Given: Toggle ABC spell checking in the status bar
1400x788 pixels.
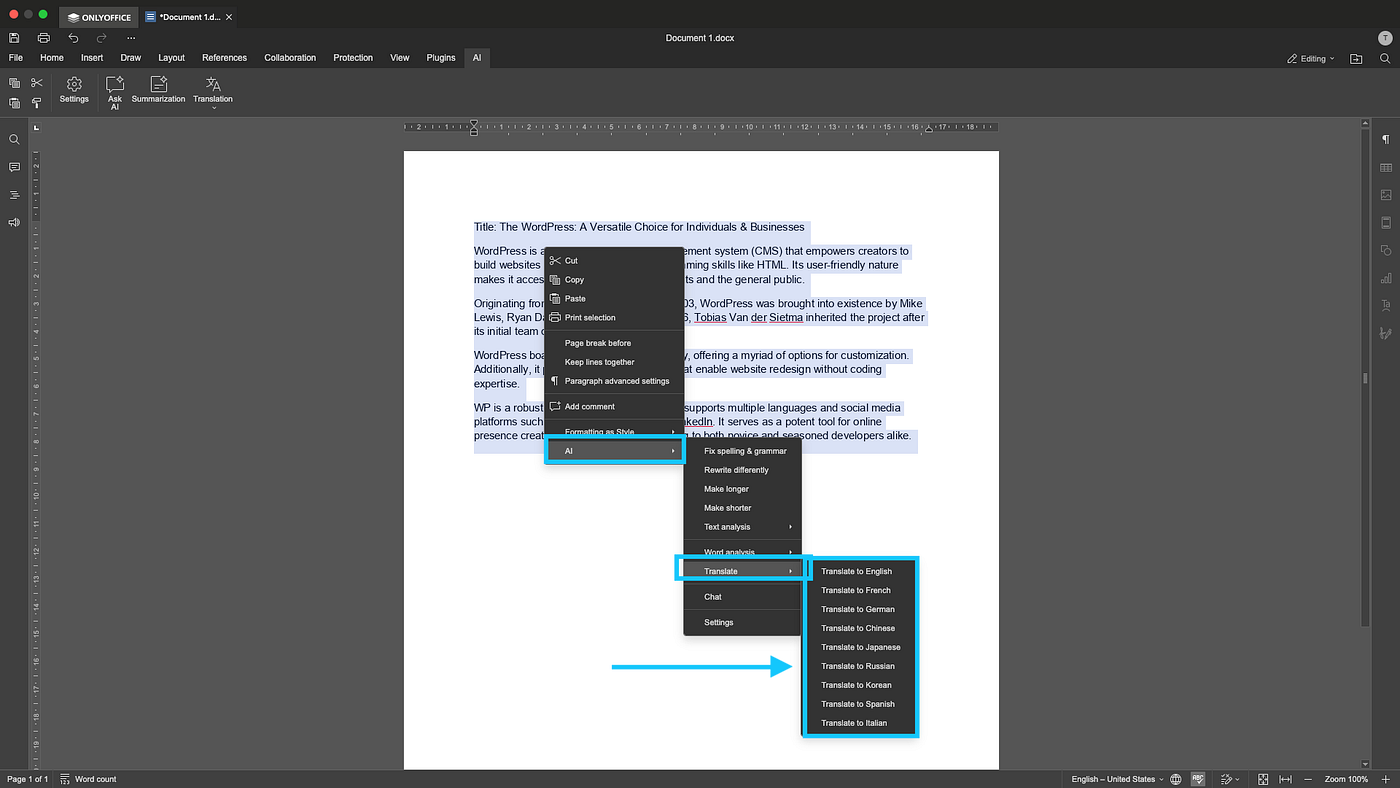Looking at the screenshot, I should pyautogui.click(x=1198, y=779).
